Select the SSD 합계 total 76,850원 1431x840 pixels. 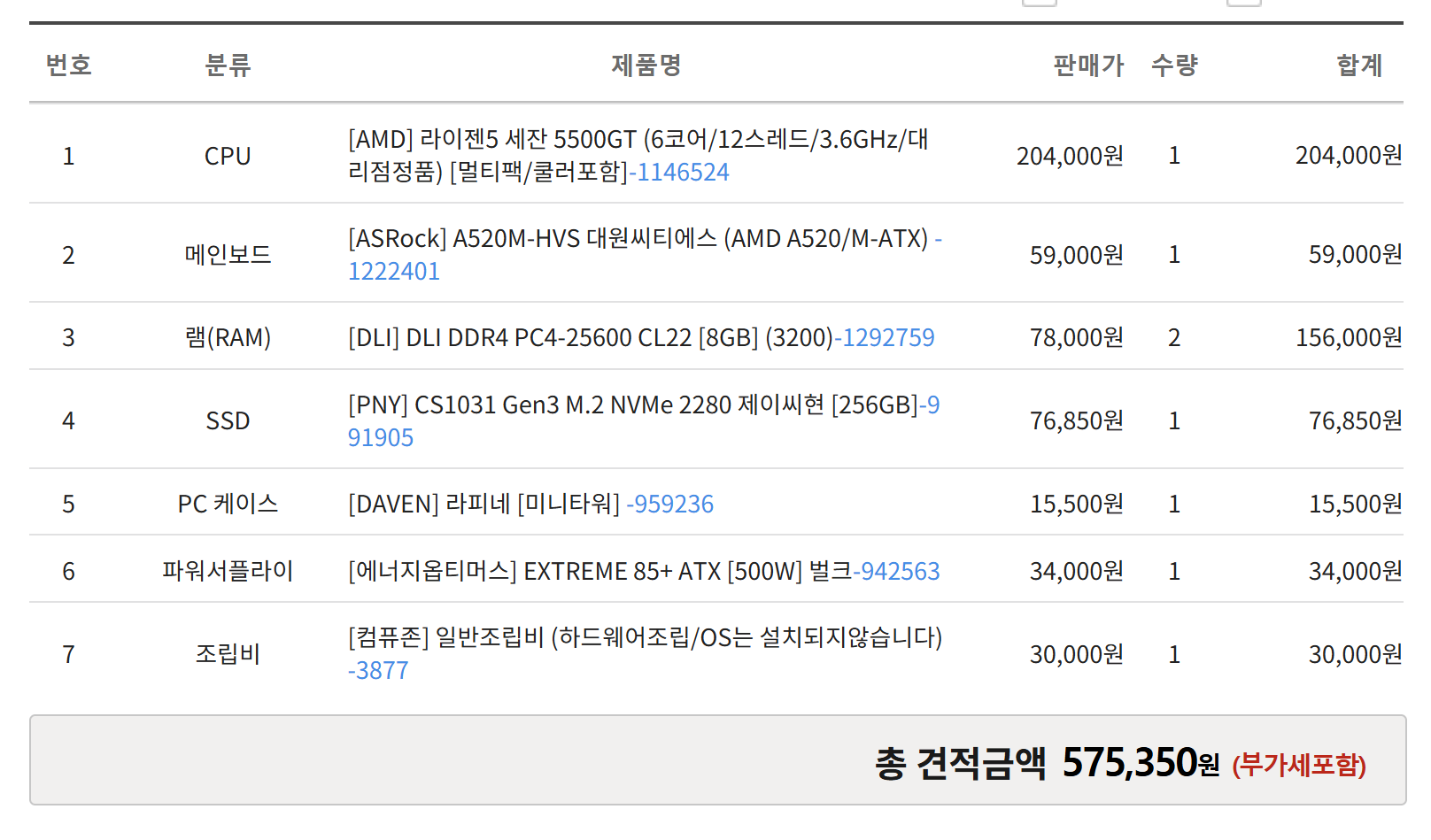coord(1356,420)
